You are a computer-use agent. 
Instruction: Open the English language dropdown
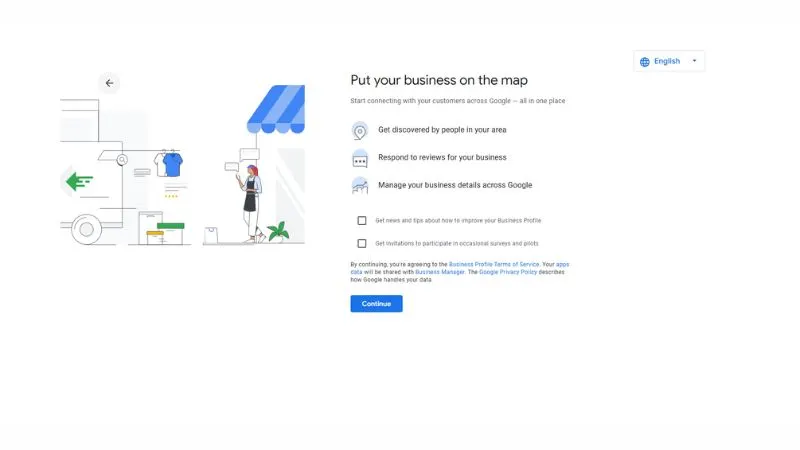[x=669, y=61]
